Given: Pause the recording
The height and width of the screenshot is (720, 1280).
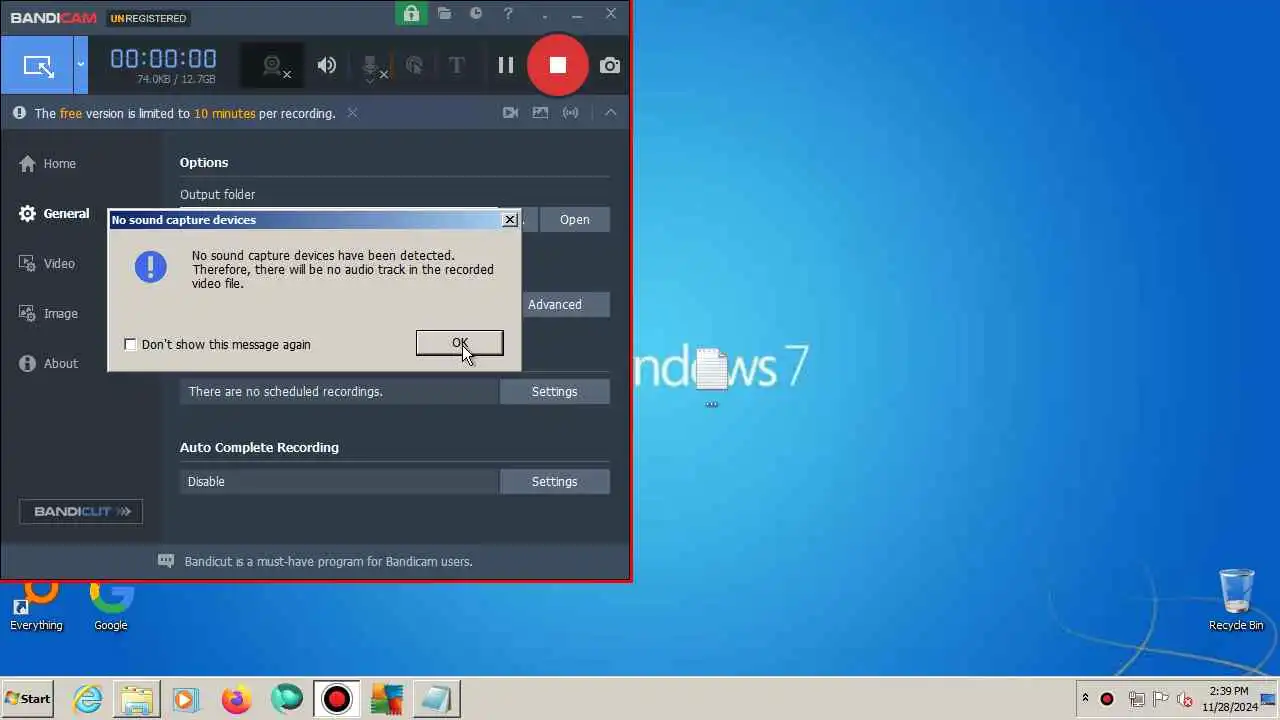Looking at the screenshot, I should point(506,66).
